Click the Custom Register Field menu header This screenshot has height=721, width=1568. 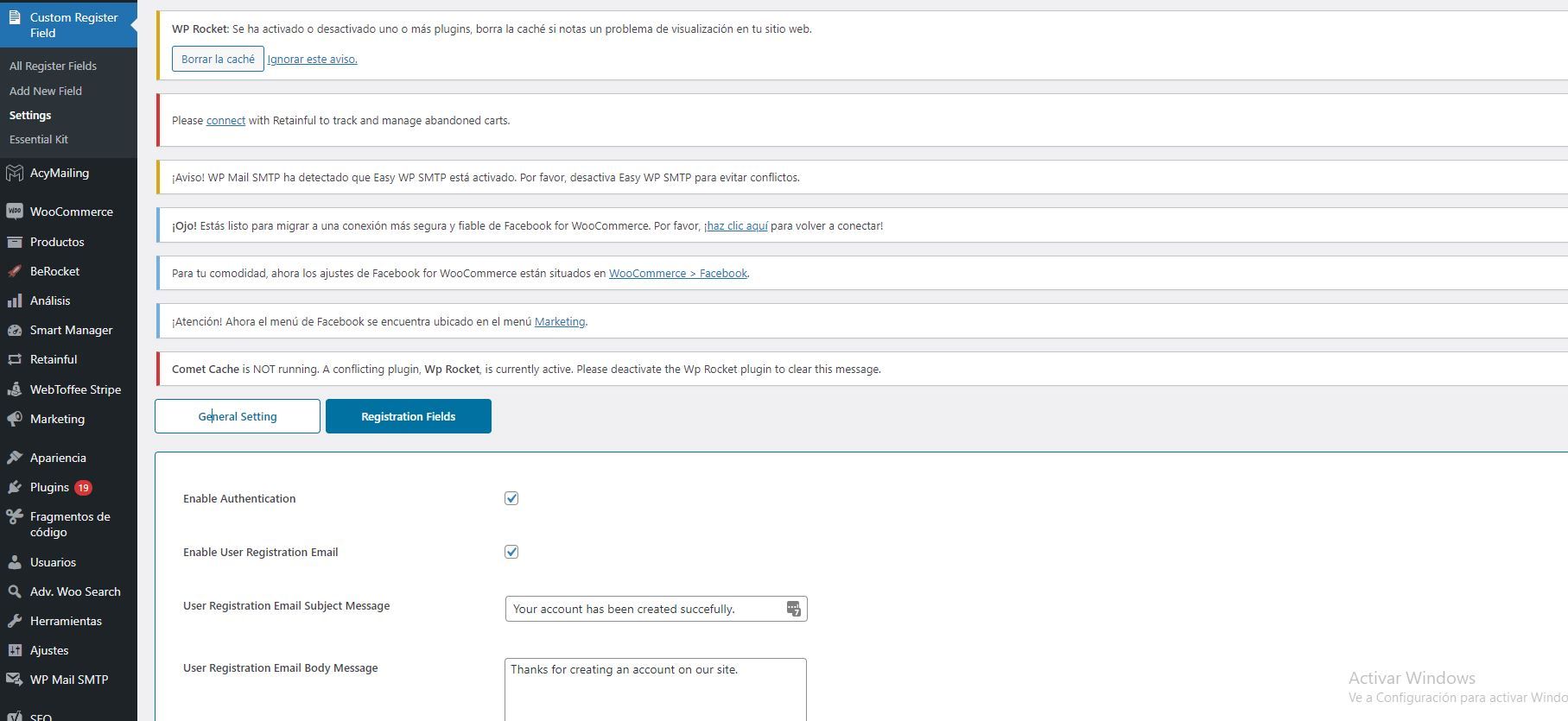point(68,24)
